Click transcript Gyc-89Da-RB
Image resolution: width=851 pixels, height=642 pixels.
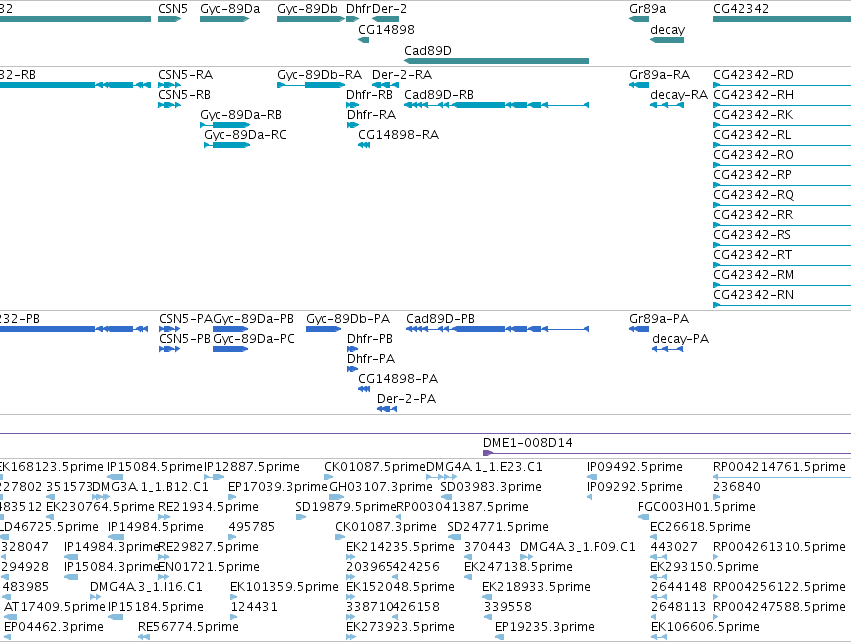point(241,115)
